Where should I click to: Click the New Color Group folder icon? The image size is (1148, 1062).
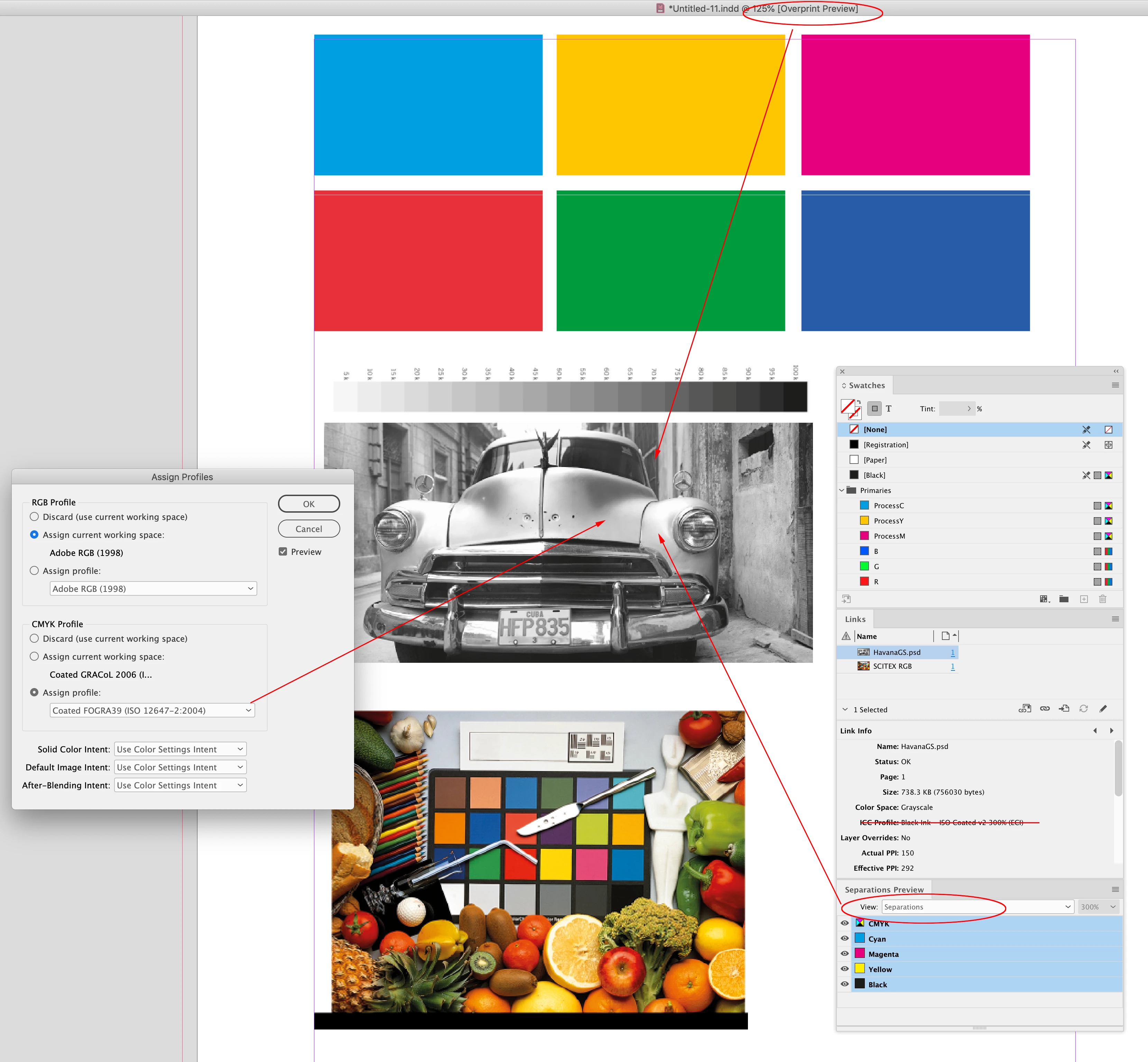point(1064,599)
